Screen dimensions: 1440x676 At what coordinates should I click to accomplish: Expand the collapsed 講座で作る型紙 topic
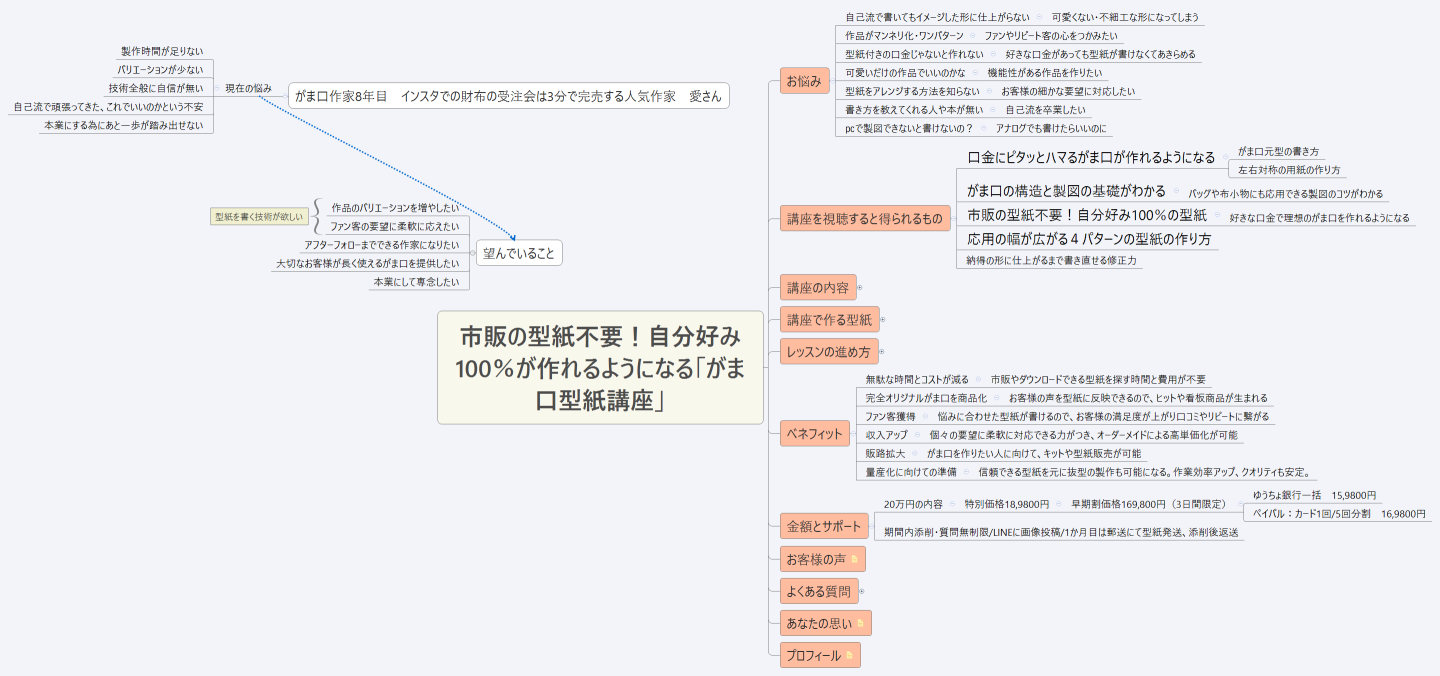pyautogui.click(x=883, y=320)
